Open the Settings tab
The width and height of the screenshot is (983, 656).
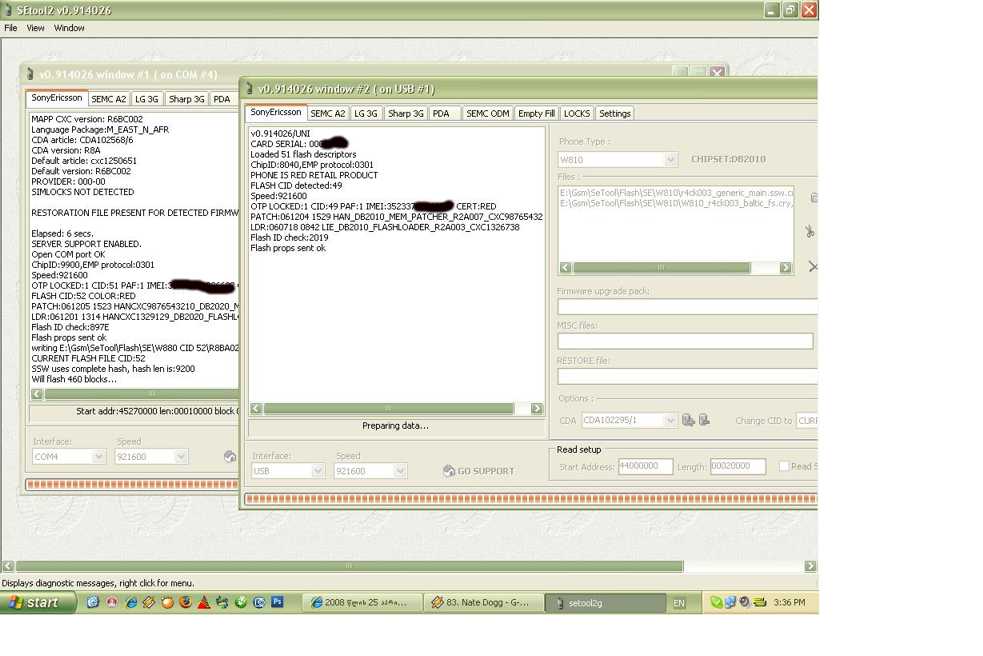point(614,114)
